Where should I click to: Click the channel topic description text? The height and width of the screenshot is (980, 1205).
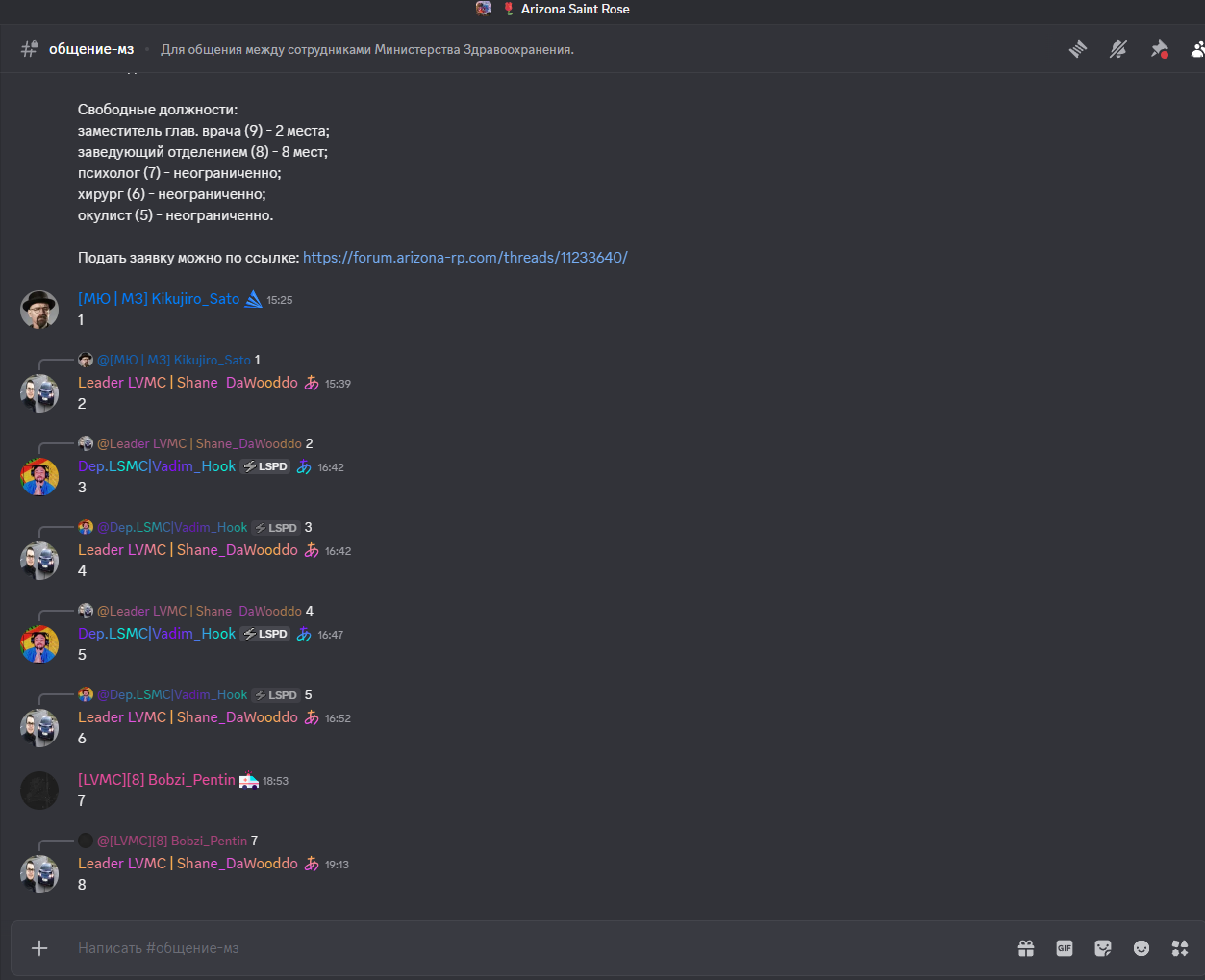click(x=367, y=50)
